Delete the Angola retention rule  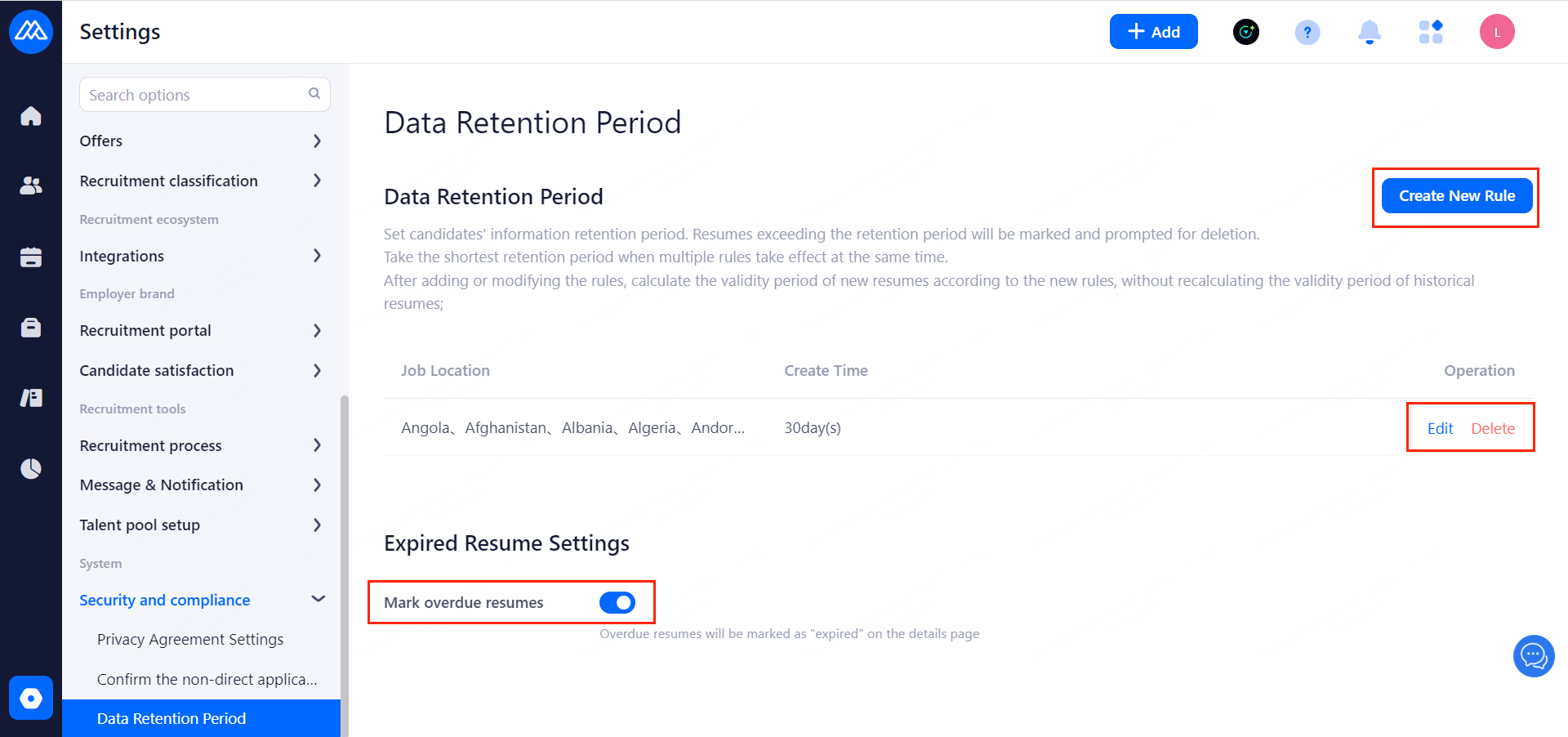(x=1493, y=428)
